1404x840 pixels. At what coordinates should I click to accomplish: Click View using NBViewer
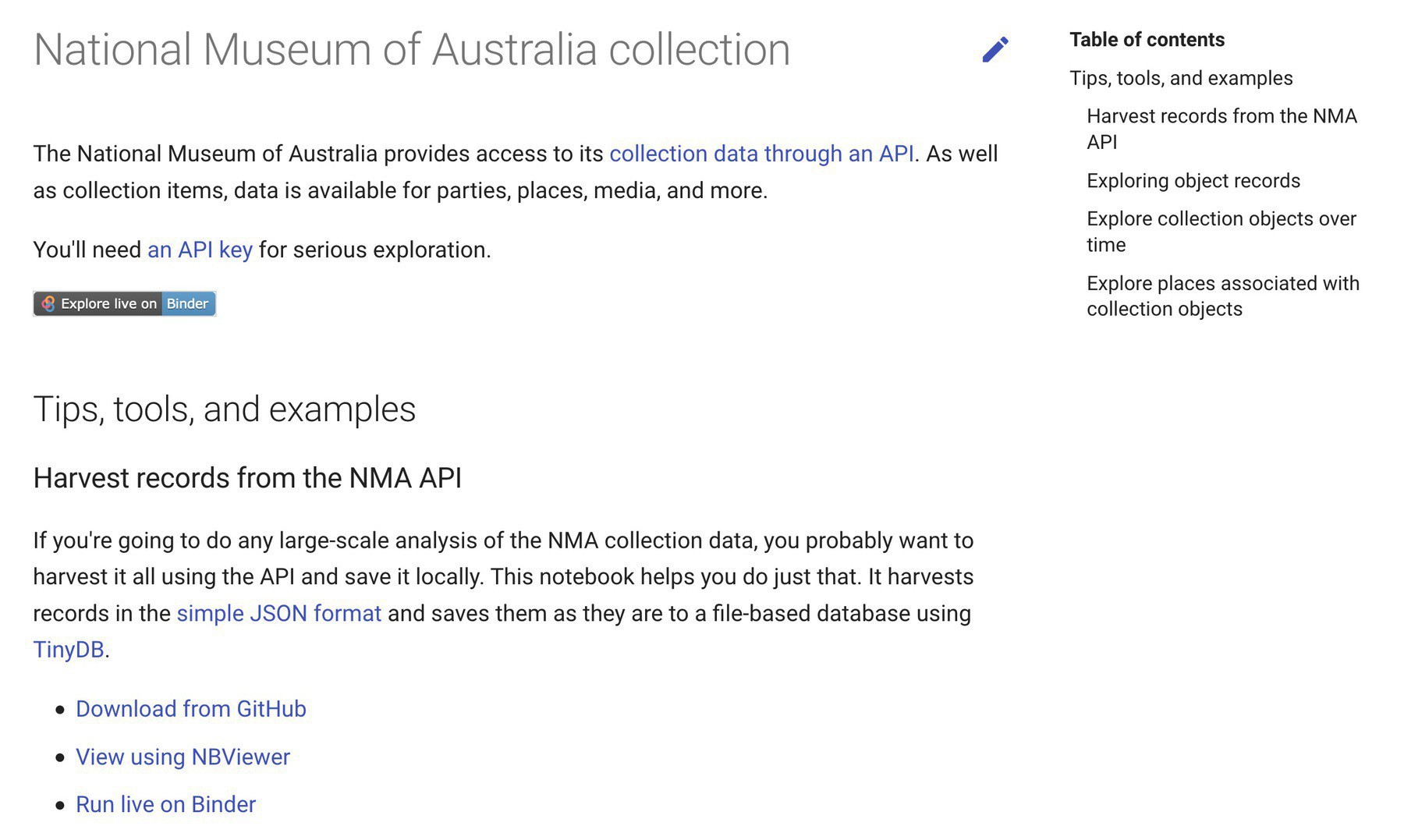point(183,757)
